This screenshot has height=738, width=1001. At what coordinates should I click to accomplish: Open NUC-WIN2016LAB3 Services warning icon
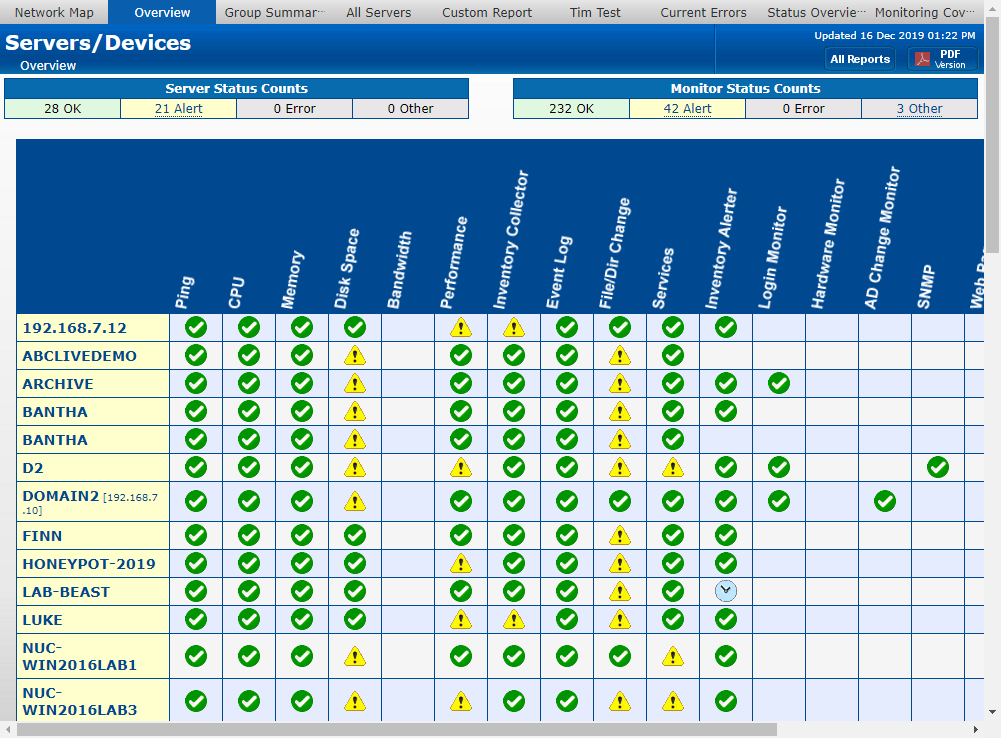click(x=672, y=702)
